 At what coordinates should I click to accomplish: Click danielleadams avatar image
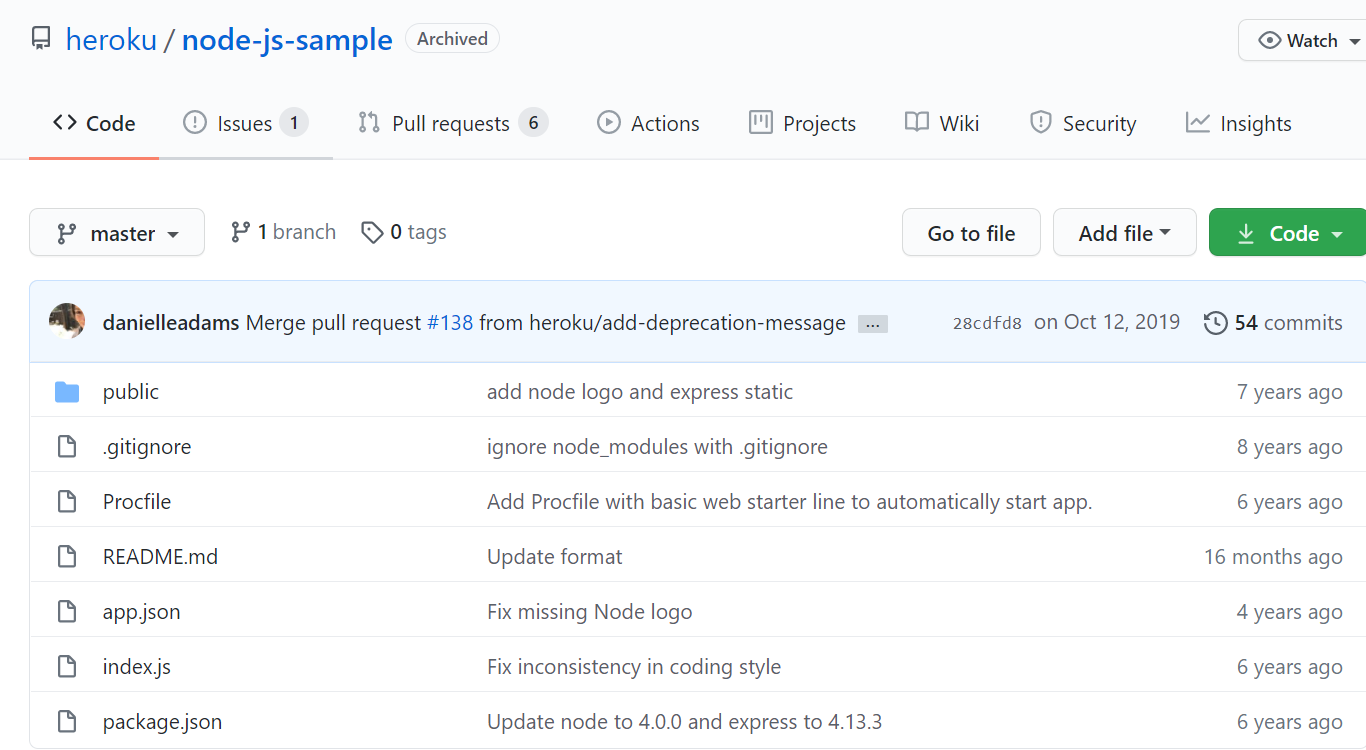pos(67,322)
